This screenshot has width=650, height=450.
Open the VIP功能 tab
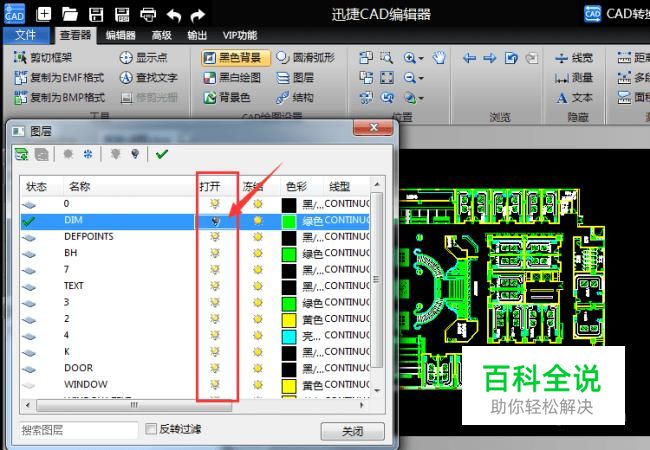click(240, 35)
